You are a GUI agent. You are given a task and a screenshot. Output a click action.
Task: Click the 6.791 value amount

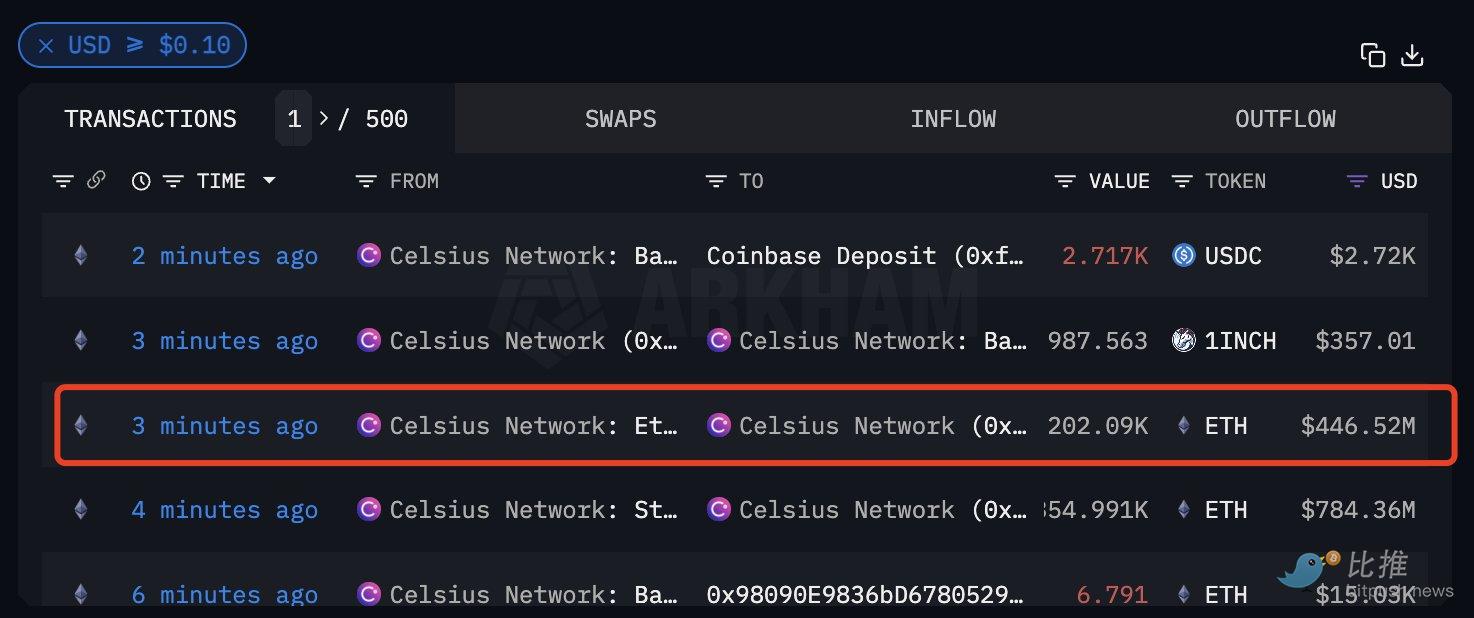(x=1112, y=594)
